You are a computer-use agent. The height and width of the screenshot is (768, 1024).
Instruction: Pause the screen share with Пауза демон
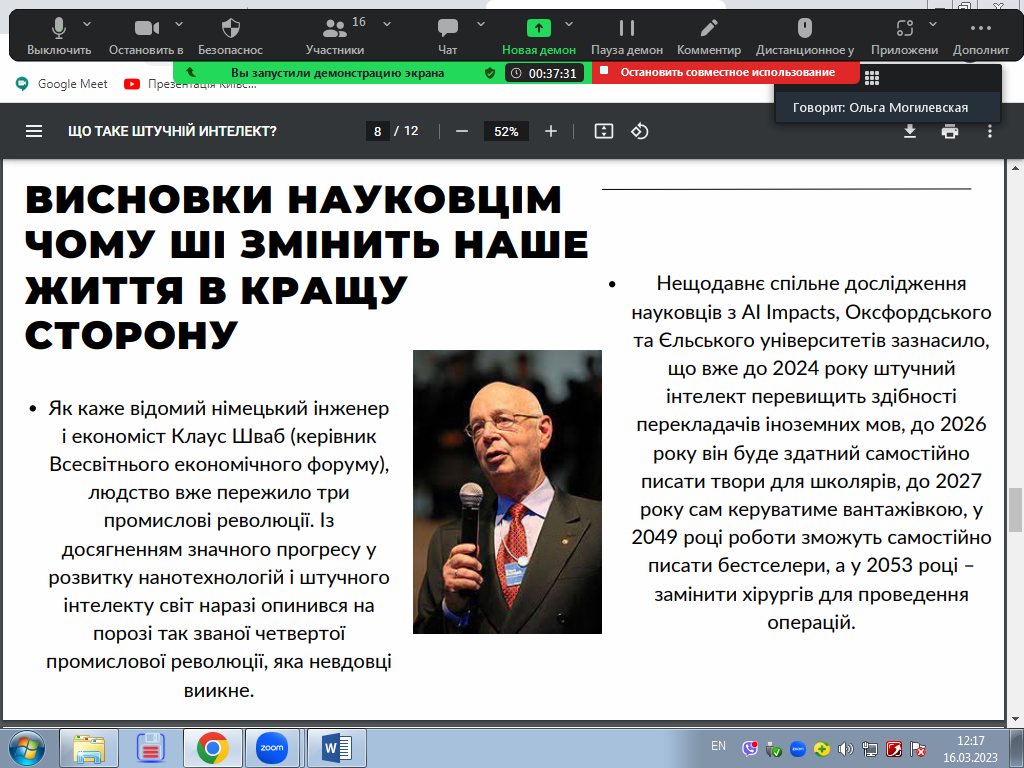pos(627,36)
